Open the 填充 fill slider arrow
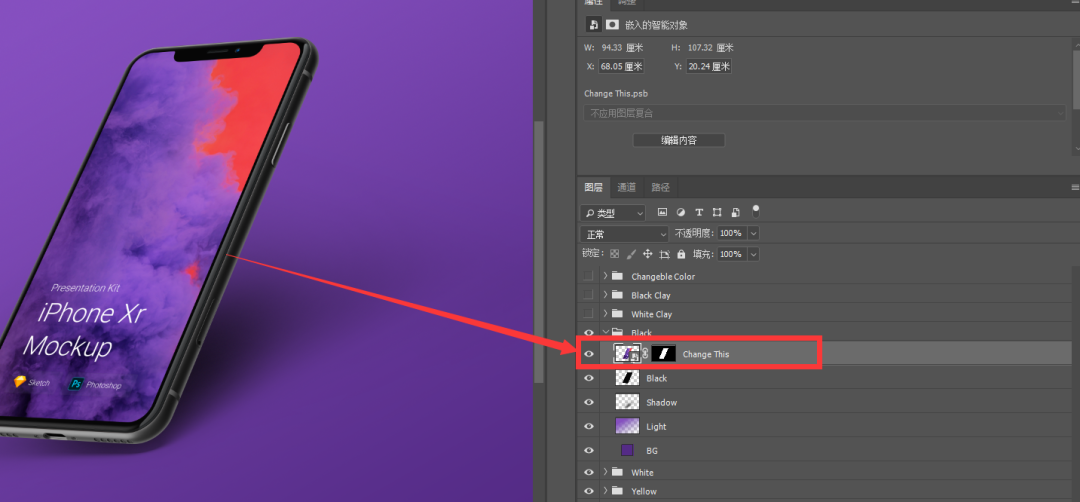This screenshot has height=502, width=1080. [753, 254]
